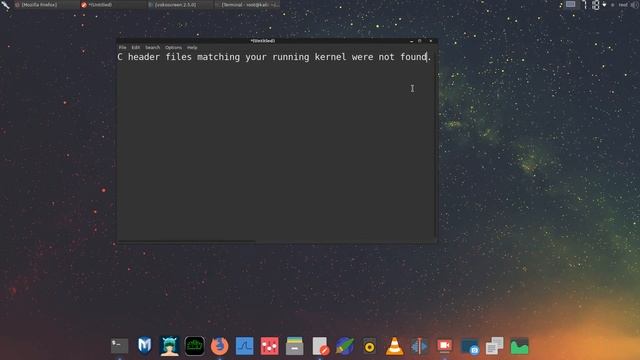640x360 pixels.
Task: Close the Untitled editor window
Action: pyautogui.click(x=431, y=41)
